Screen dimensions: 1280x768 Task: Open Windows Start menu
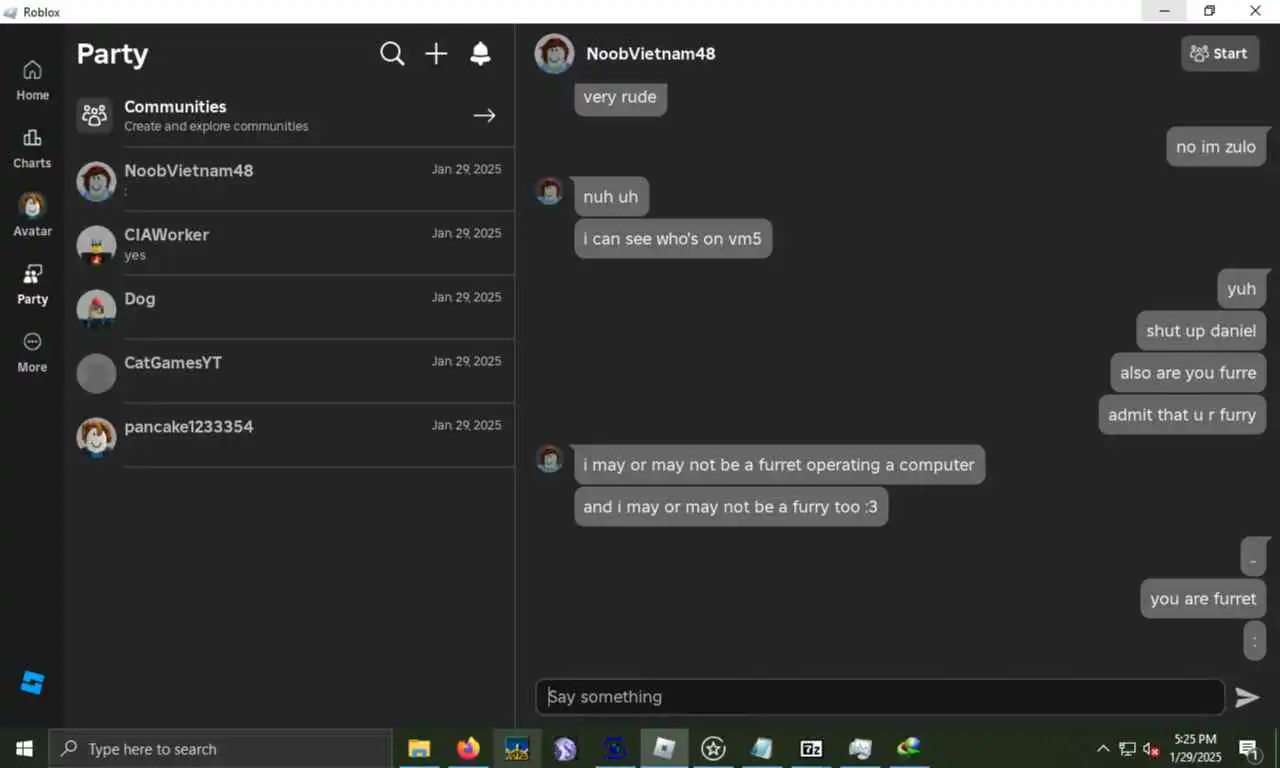24,749
